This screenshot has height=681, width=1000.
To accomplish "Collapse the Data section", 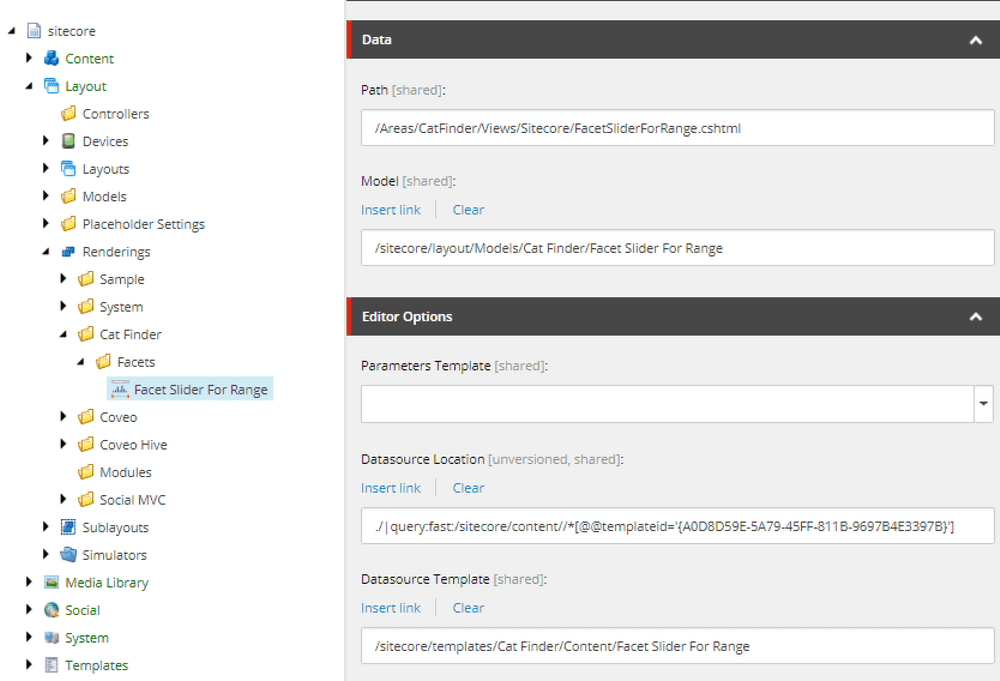I will [x=975, y=40].
